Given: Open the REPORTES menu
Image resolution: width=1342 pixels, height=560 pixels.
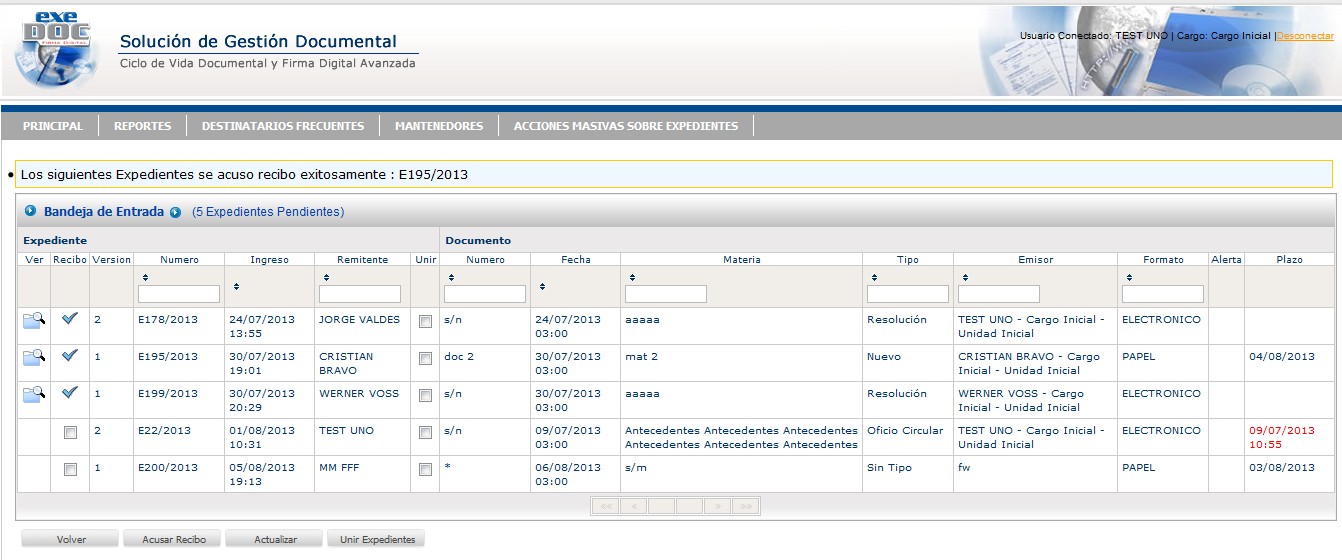Looking at the screenshot, I should point(143,126).
